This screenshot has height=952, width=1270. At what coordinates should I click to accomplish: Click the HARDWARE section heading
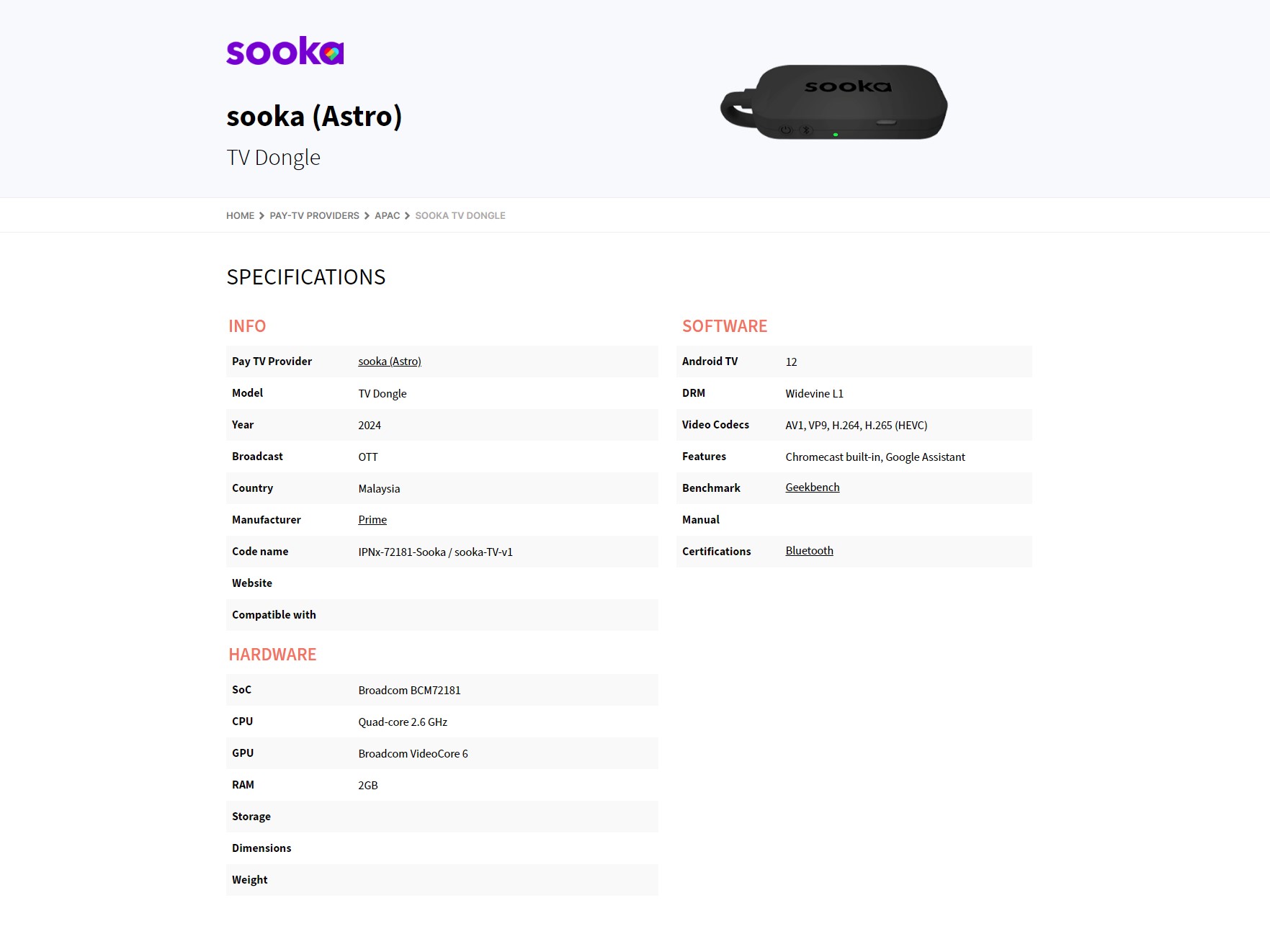pos(272,655)
